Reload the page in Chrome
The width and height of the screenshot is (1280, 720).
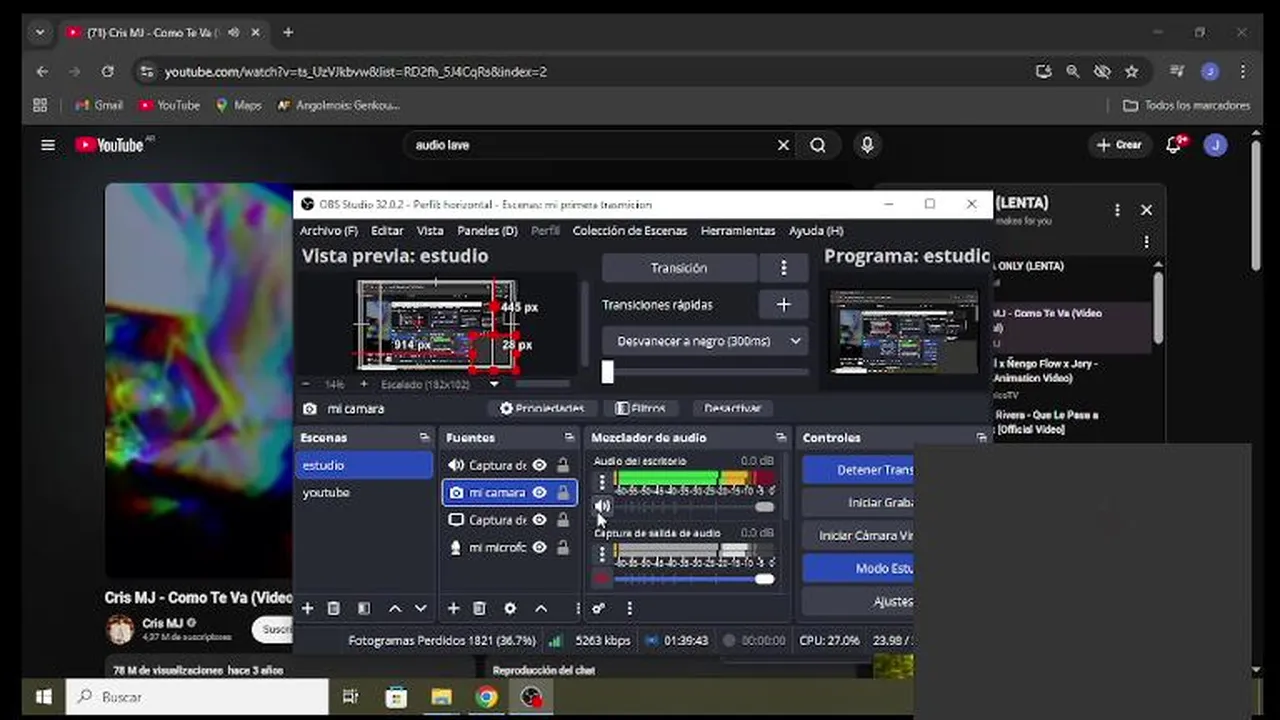[x=107, y=72]
